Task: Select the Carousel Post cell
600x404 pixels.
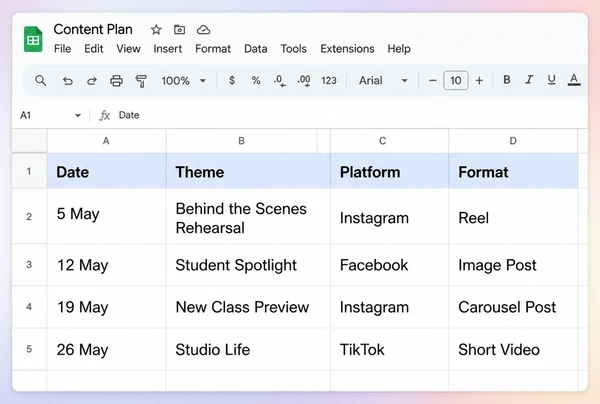Action: pyautogui.click(x=513, y=307)
